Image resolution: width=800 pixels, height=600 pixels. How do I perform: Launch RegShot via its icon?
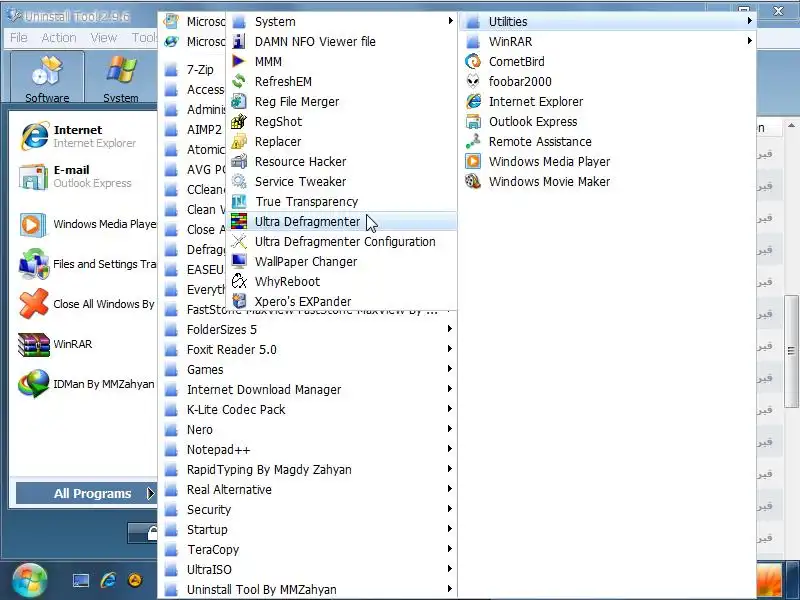(239, 121)
